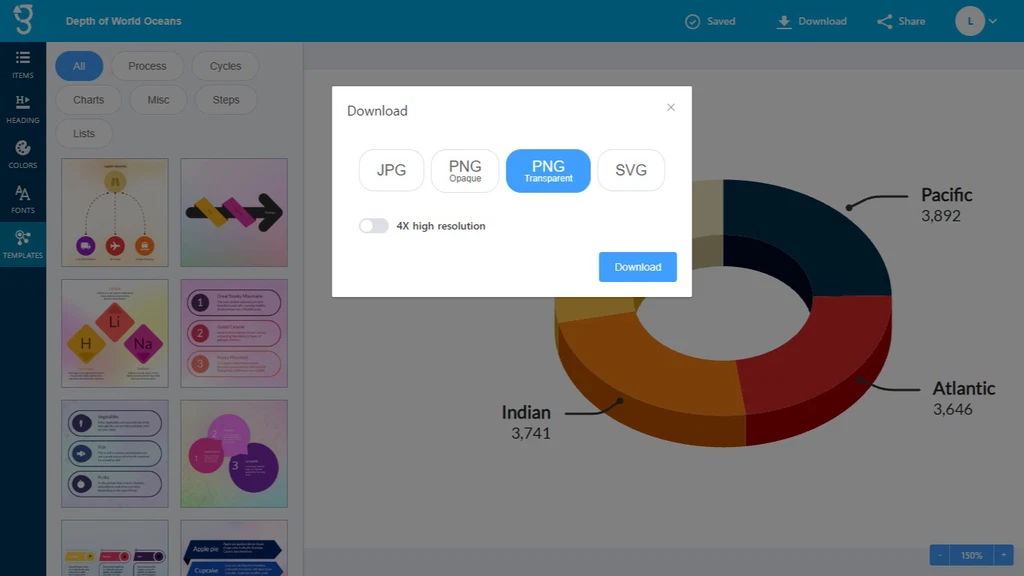This screenshot has height=576, width=1024.
Task: Filter templates by Cycles category
Action: (x=225, y=66)
